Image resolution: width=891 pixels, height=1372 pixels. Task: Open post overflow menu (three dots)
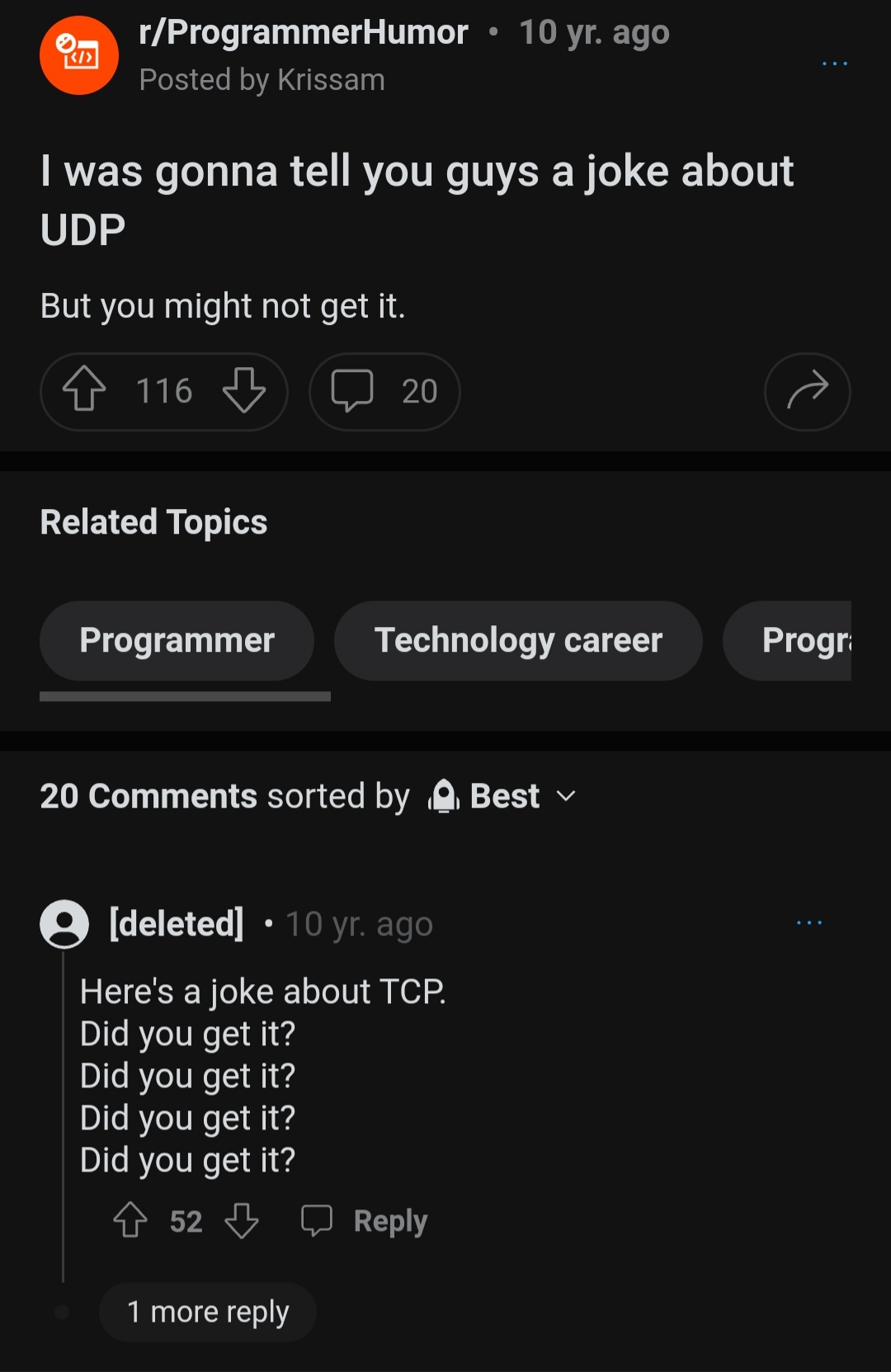(834, 64)
